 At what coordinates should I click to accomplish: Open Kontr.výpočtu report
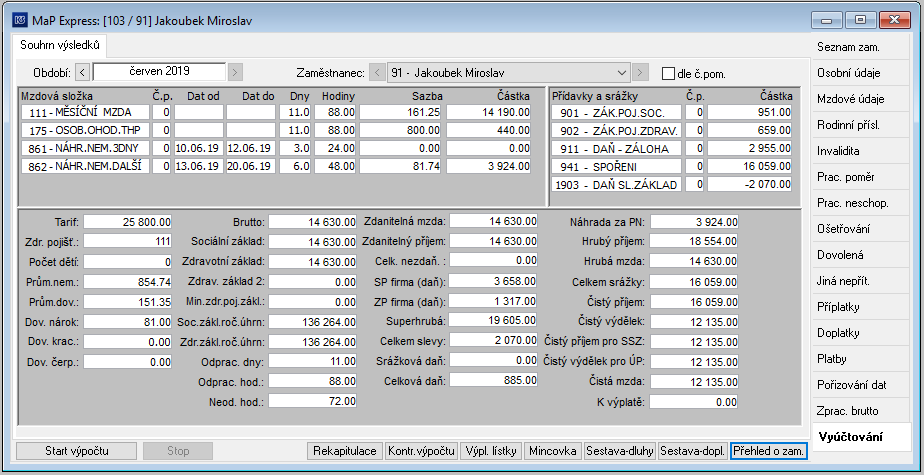pyautogui.click(x=421, y=451)
